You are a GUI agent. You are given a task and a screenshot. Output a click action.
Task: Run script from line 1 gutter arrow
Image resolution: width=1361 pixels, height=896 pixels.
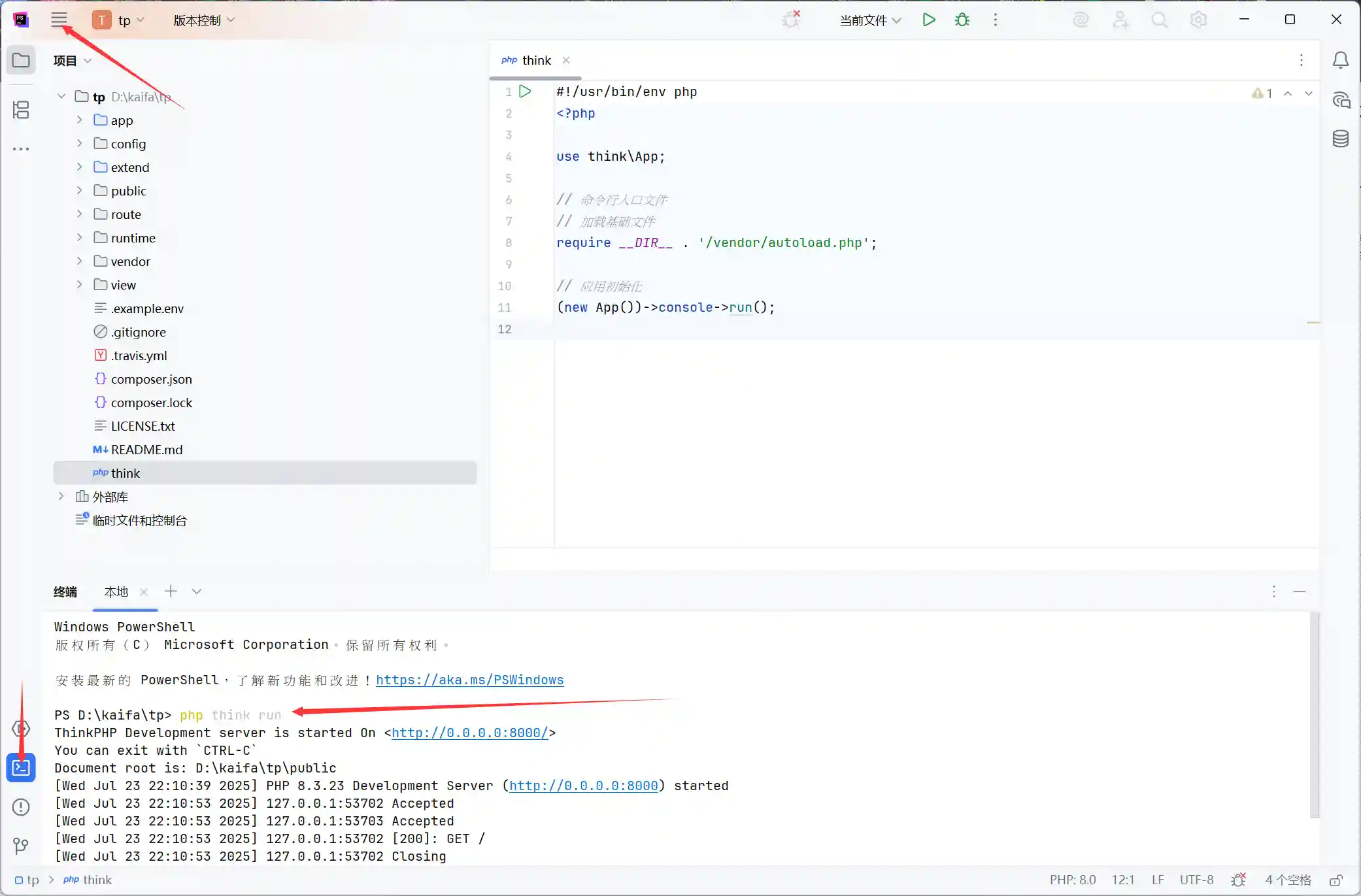pos(525,91)
